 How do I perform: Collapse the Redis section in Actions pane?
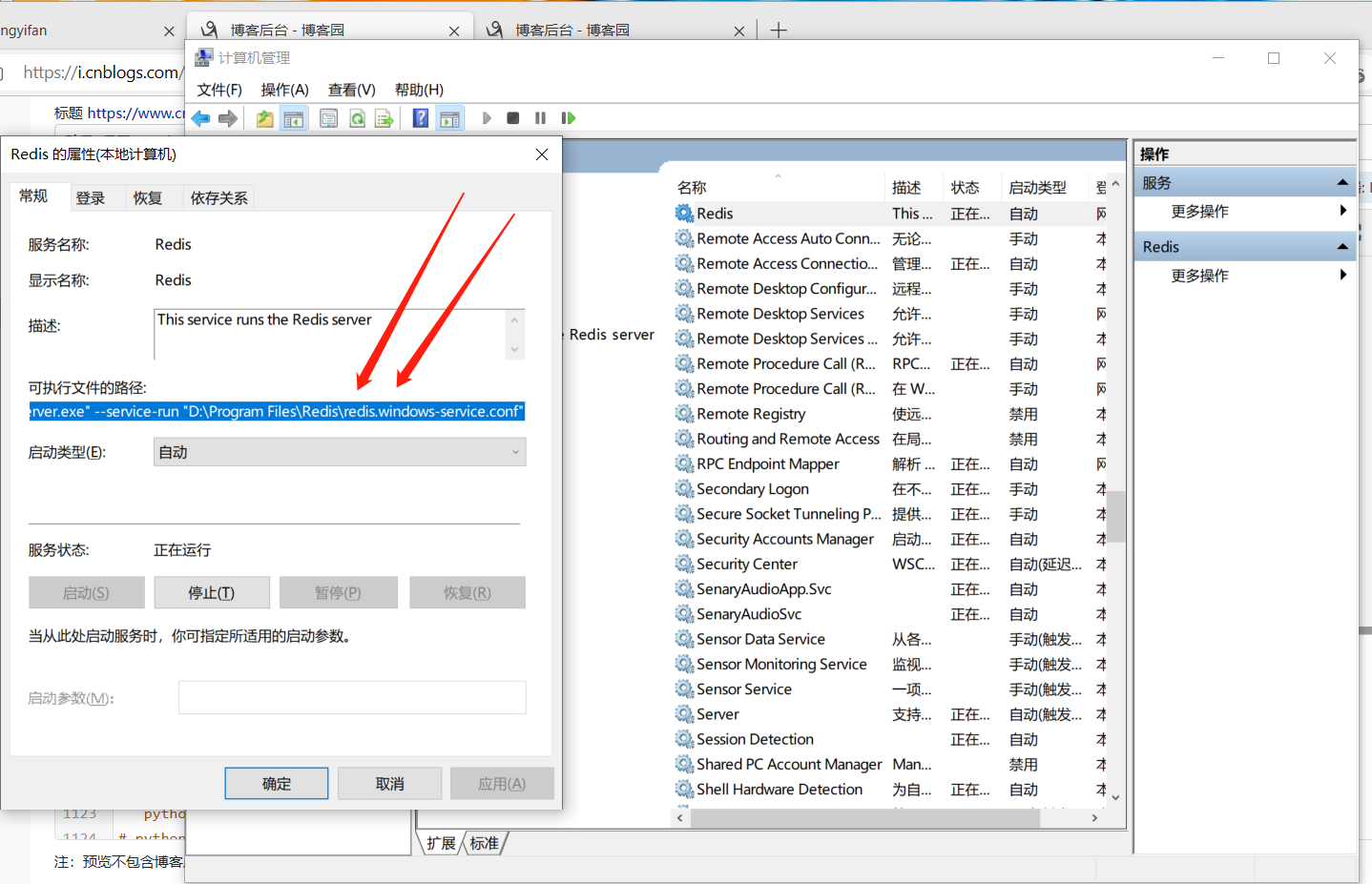click(x=1342, y=246)
